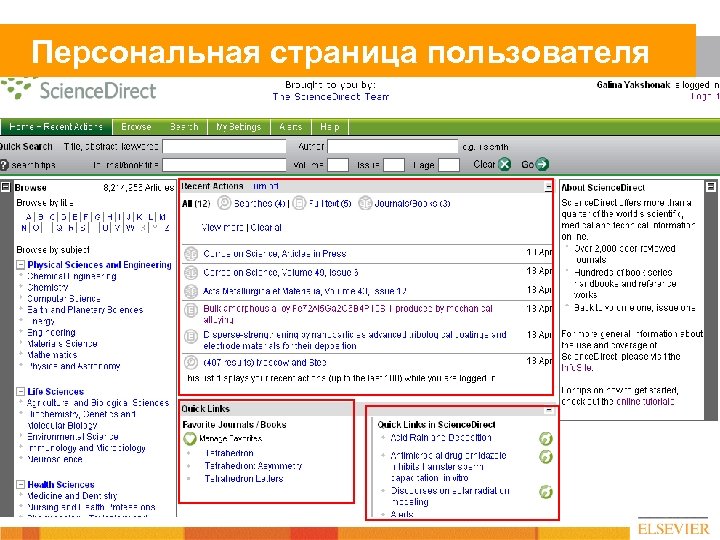Click the Manage Favorites heart icon
Viewport: 720px width, 540px height.
190,439
